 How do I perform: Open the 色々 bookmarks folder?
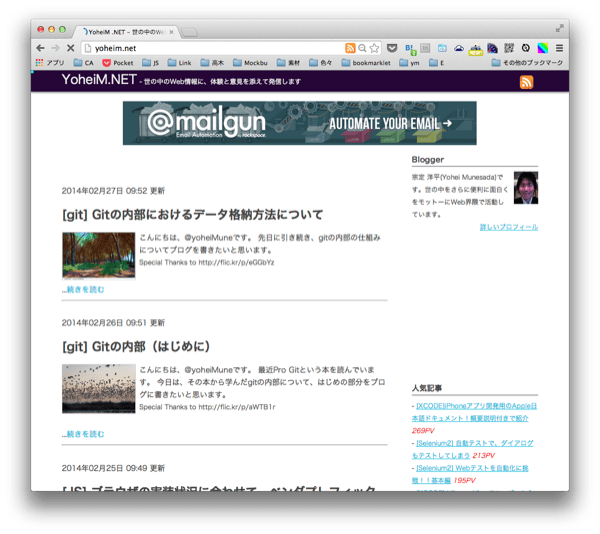(x=321, y=63)
